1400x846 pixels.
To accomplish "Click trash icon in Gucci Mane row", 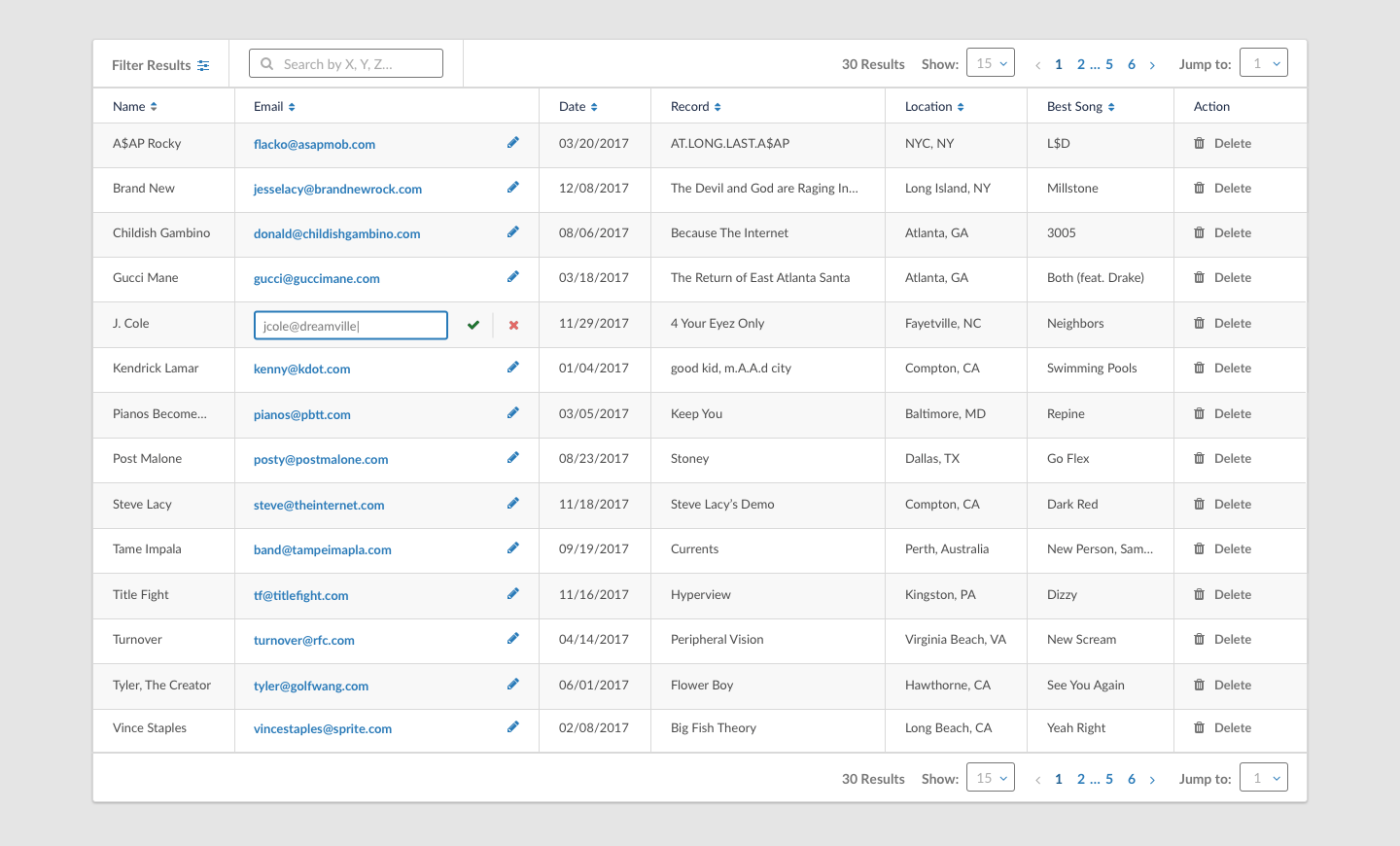I will pyautogui.click(x=1199, y=277).
